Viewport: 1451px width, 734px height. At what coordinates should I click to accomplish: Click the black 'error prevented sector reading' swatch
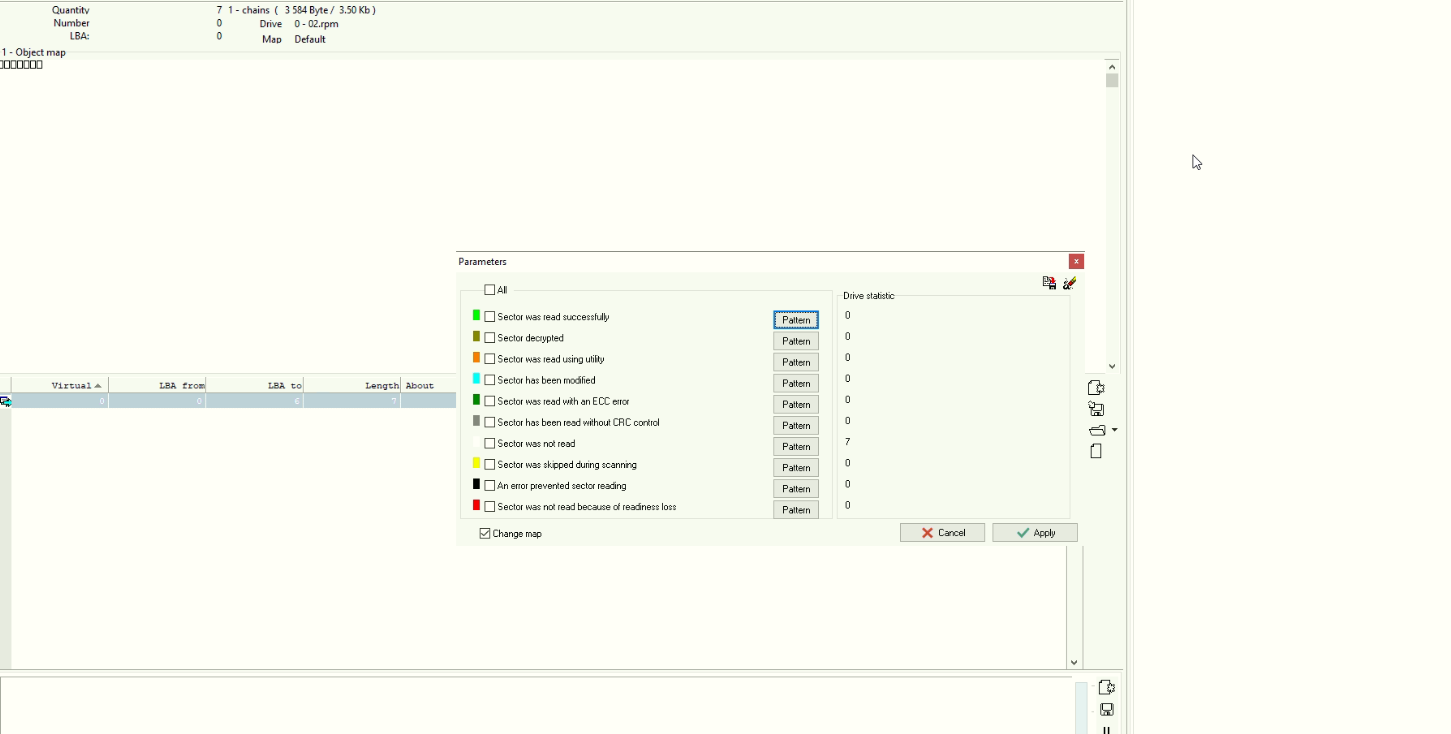476,484
